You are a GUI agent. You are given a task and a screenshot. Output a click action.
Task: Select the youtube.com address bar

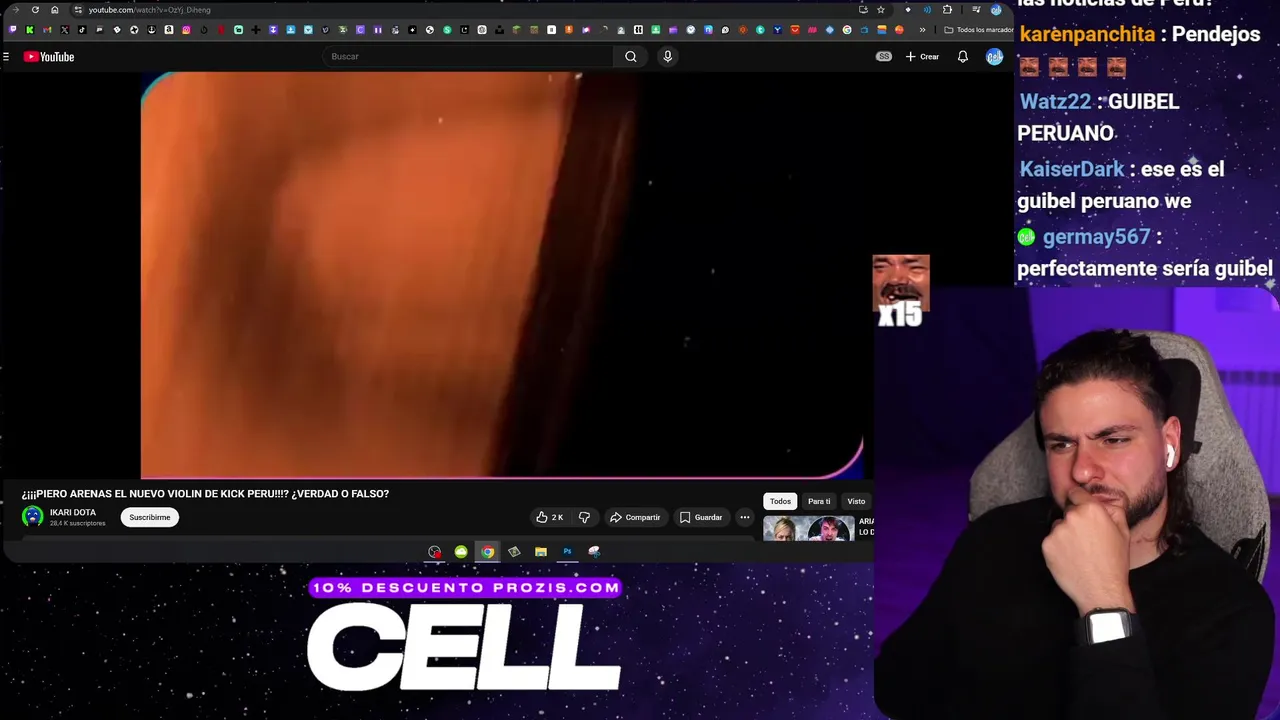[460, 10]
